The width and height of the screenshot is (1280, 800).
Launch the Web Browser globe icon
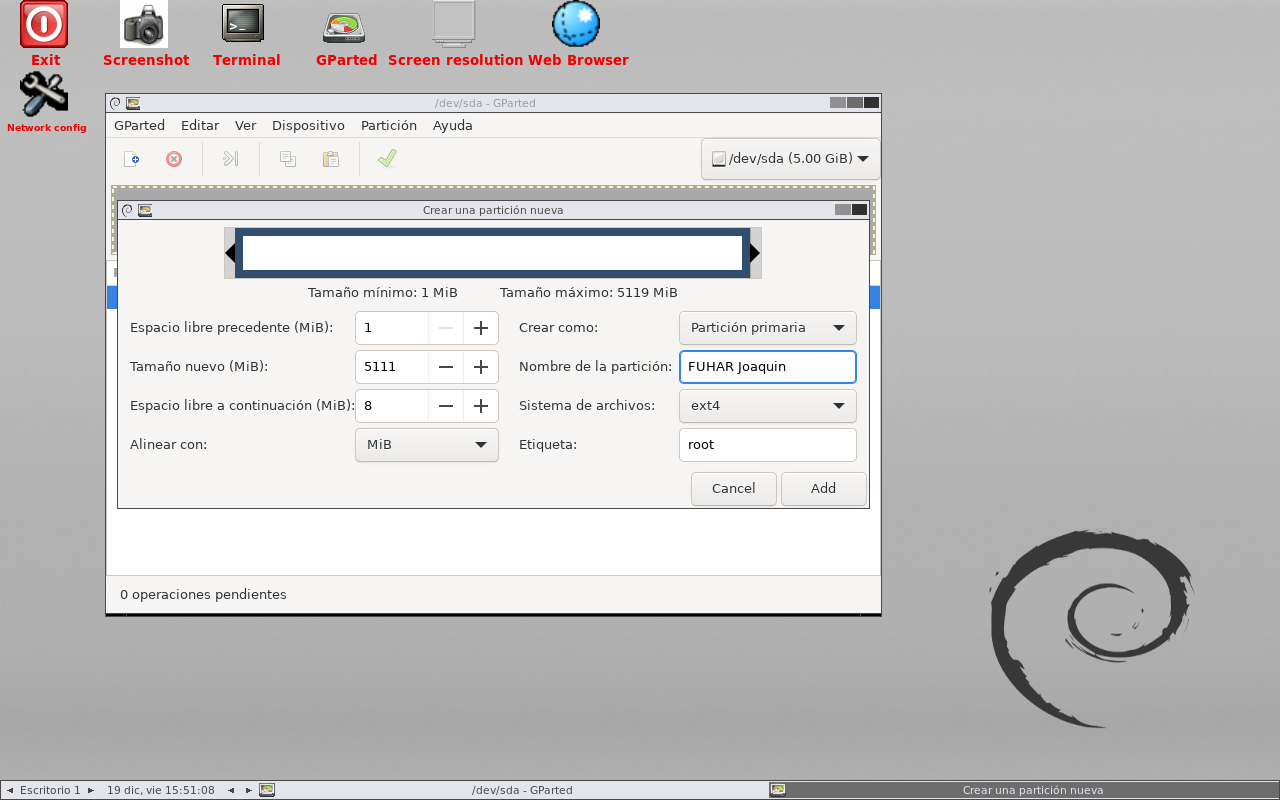[577, 25]
